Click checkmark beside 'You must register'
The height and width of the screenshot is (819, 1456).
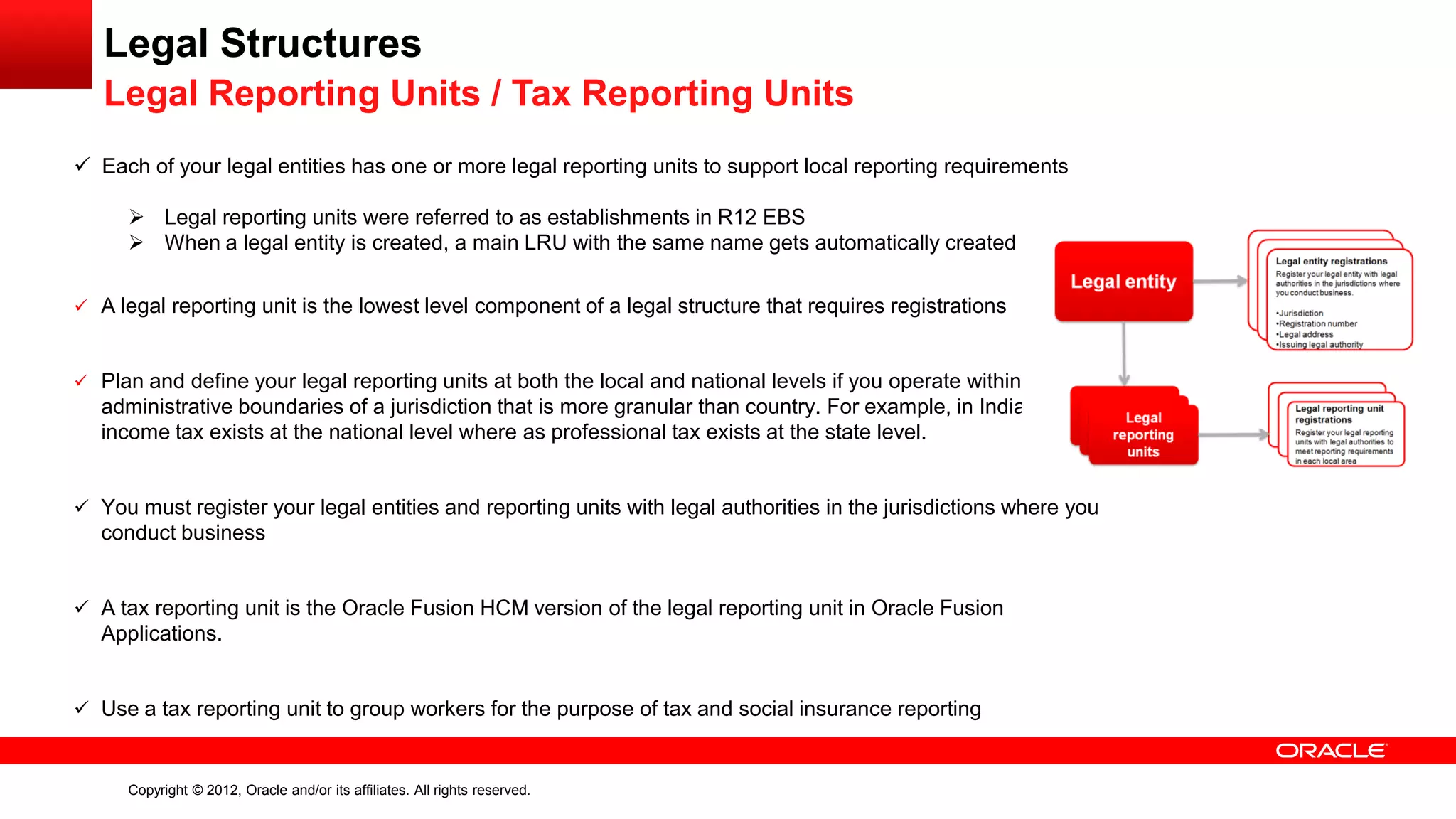click(x=82, y=506)
